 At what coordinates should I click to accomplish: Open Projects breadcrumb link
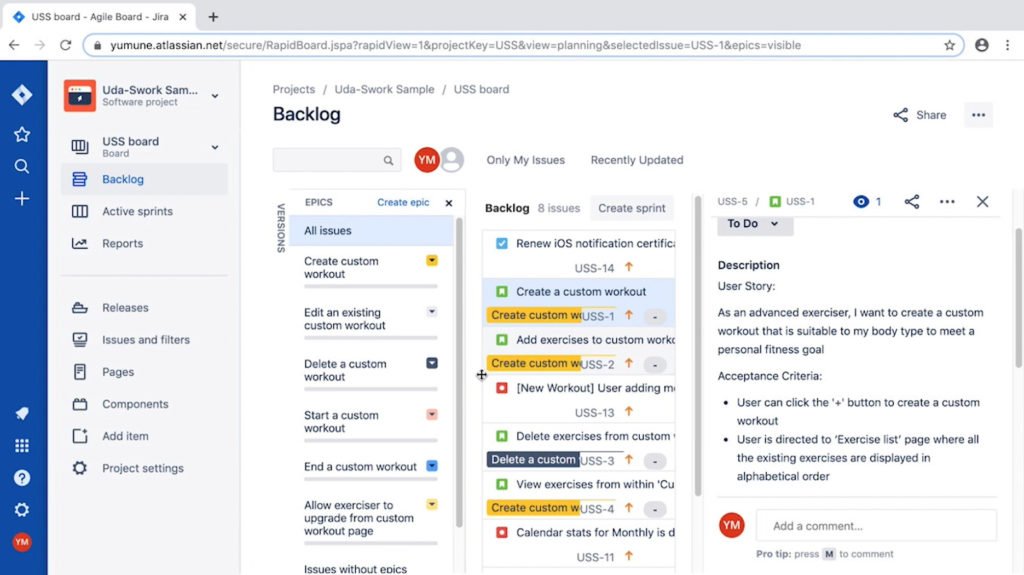coord(294,90)
